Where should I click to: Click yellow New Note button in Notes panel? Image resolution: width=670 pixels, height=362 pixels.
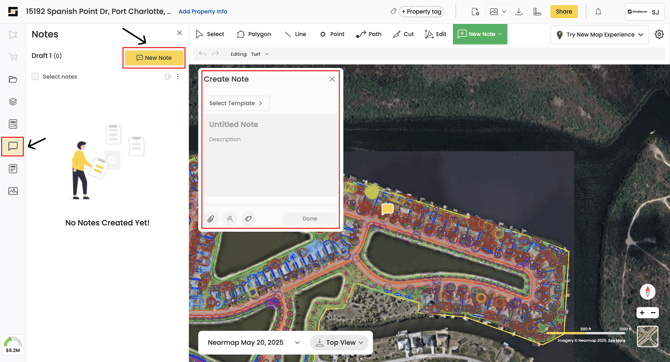[x=154, y=58]
